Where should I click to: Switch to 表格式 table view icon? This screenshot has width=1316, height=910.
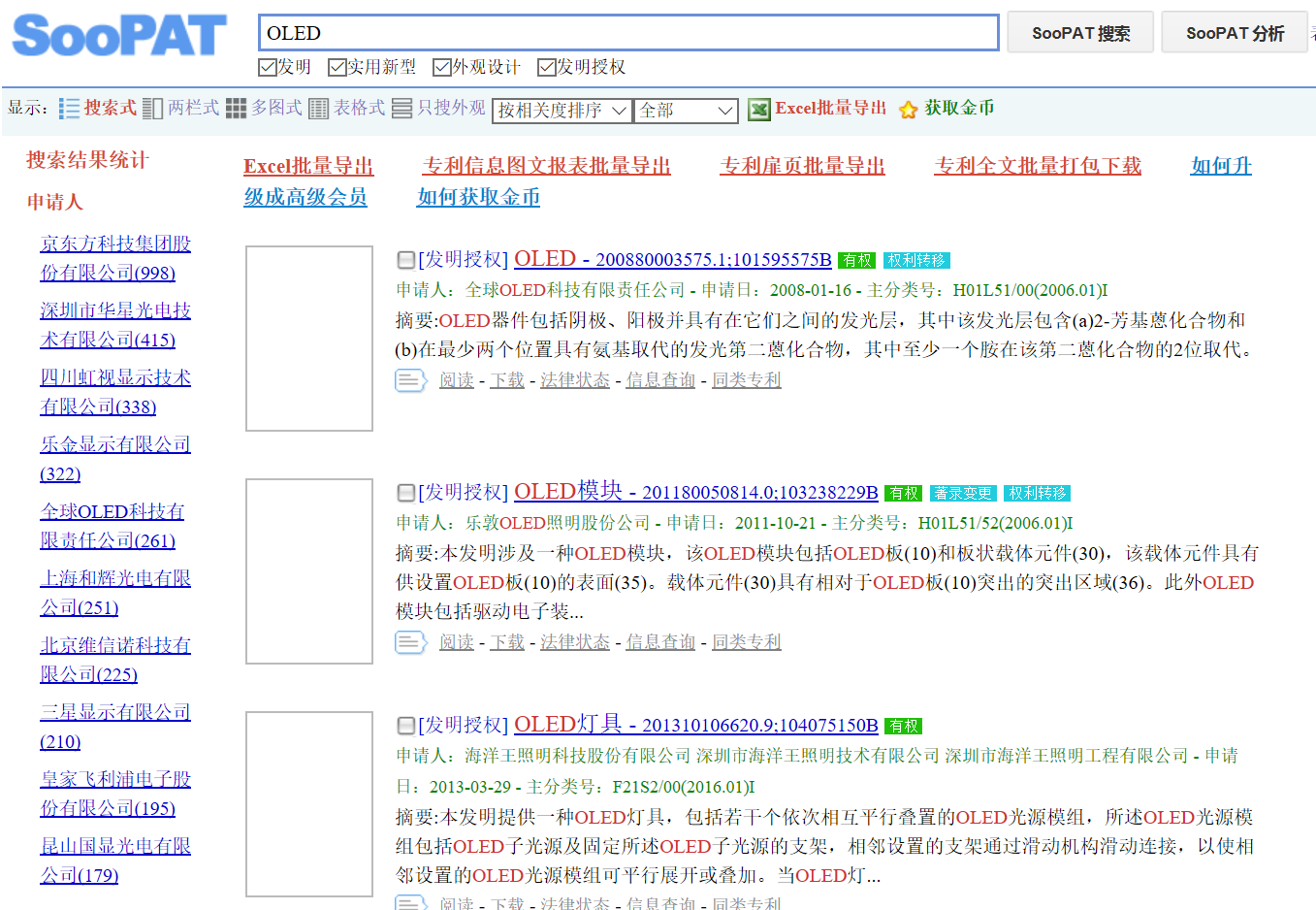(x=318, y=109)
